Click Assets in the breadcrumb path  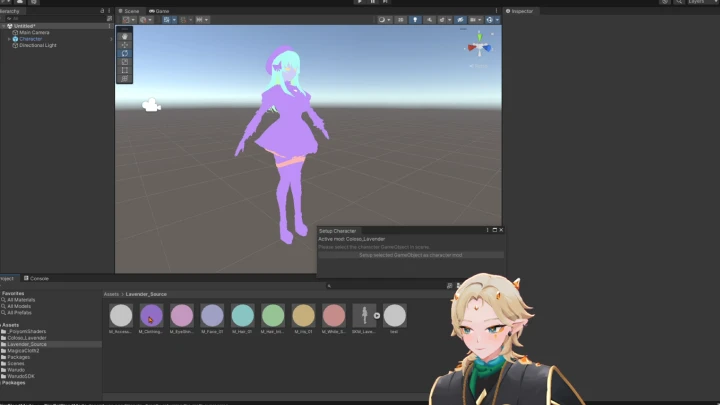point(111,294)
